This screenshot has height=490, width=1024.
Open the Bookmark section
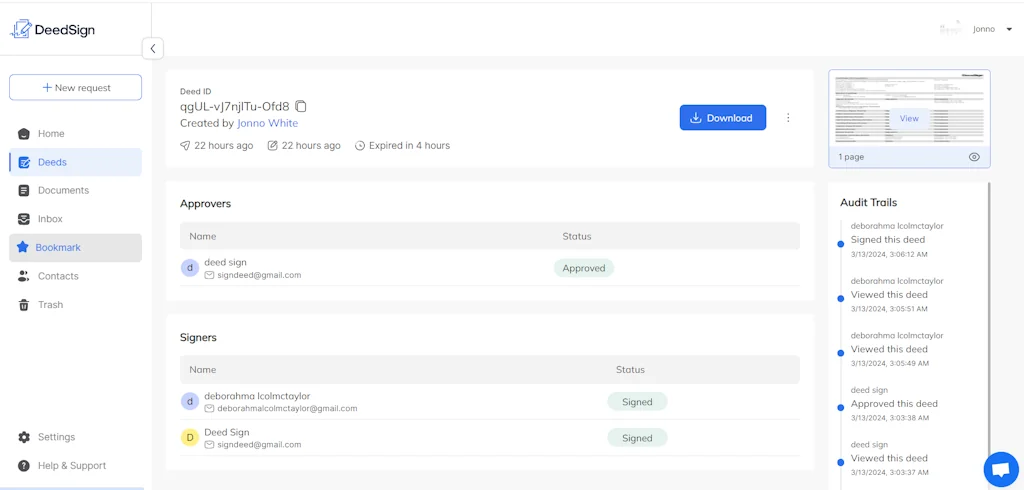pos(76,248)
